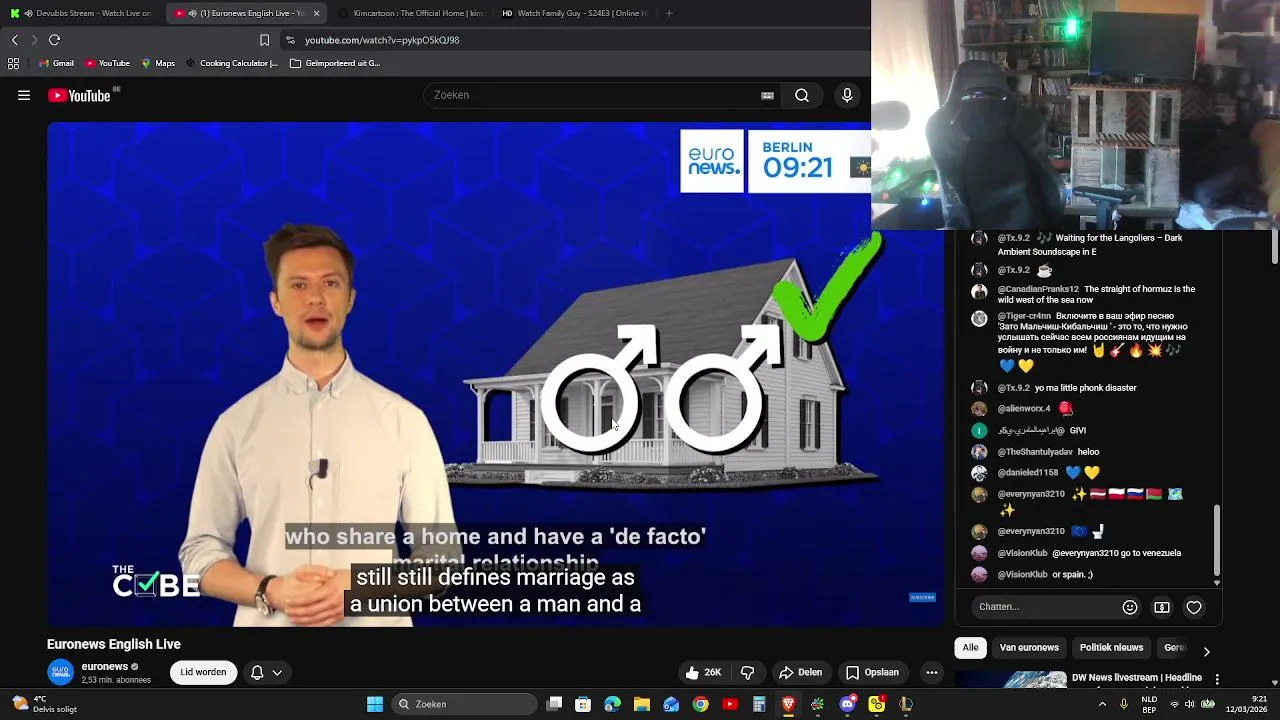
Task: Open weather widget showing 4°C
Action: click(44, 704)
